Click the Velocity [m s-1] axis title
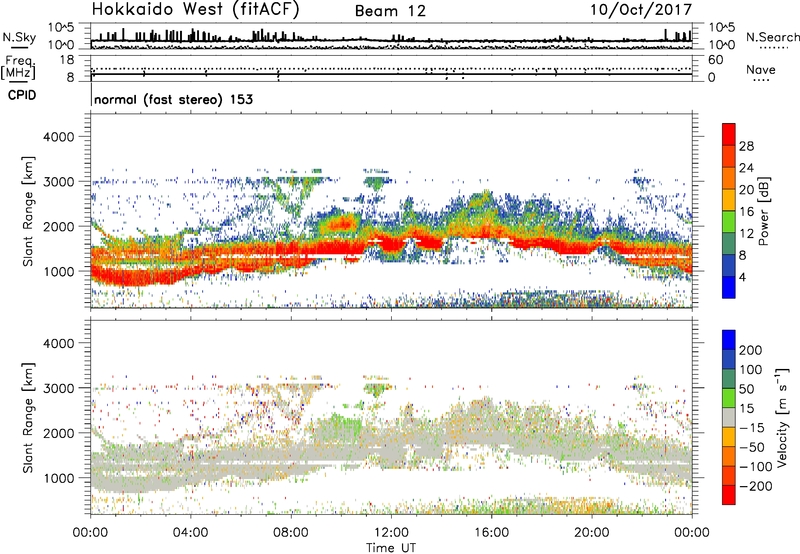800x554 pixels. coord(781,417)
